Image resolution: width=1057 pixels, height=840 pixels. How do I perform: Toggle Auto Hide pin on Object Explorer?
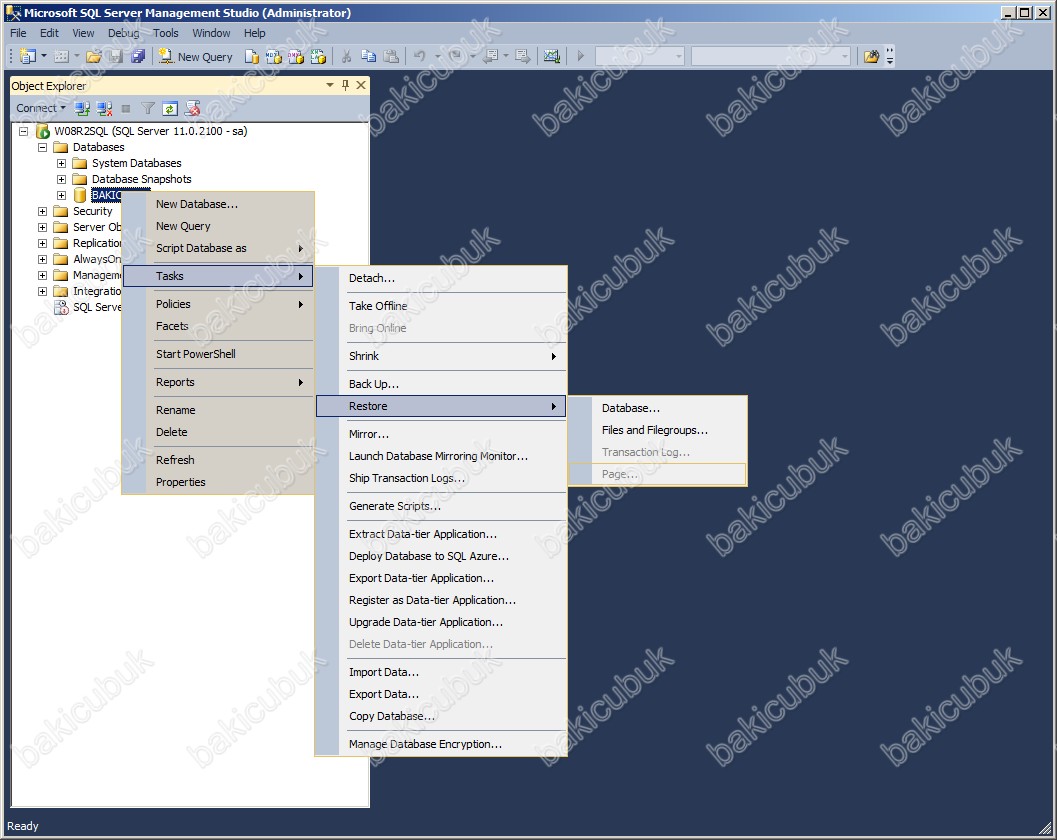[x=345, y=85]
